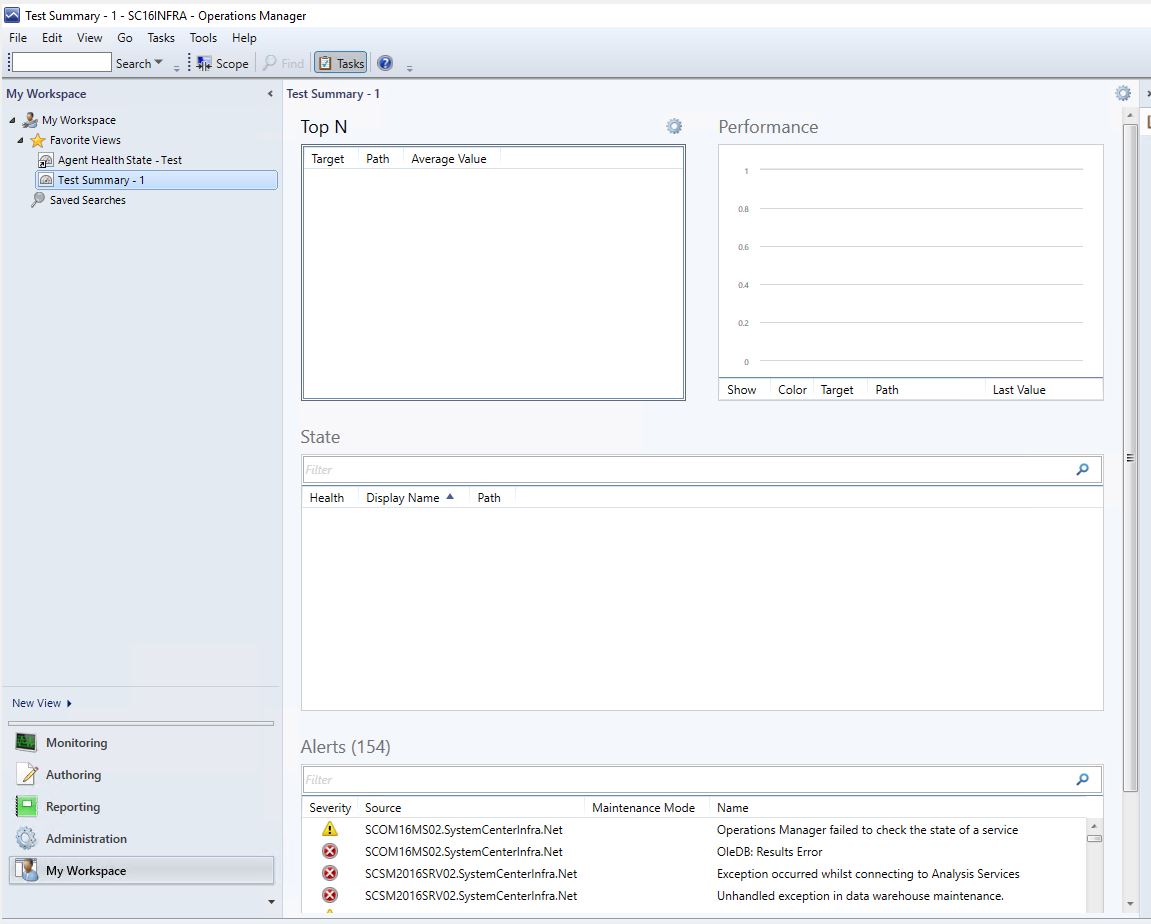
Task: Expand navigation buttons overflow arrow
Action: (x=272, y=902)
